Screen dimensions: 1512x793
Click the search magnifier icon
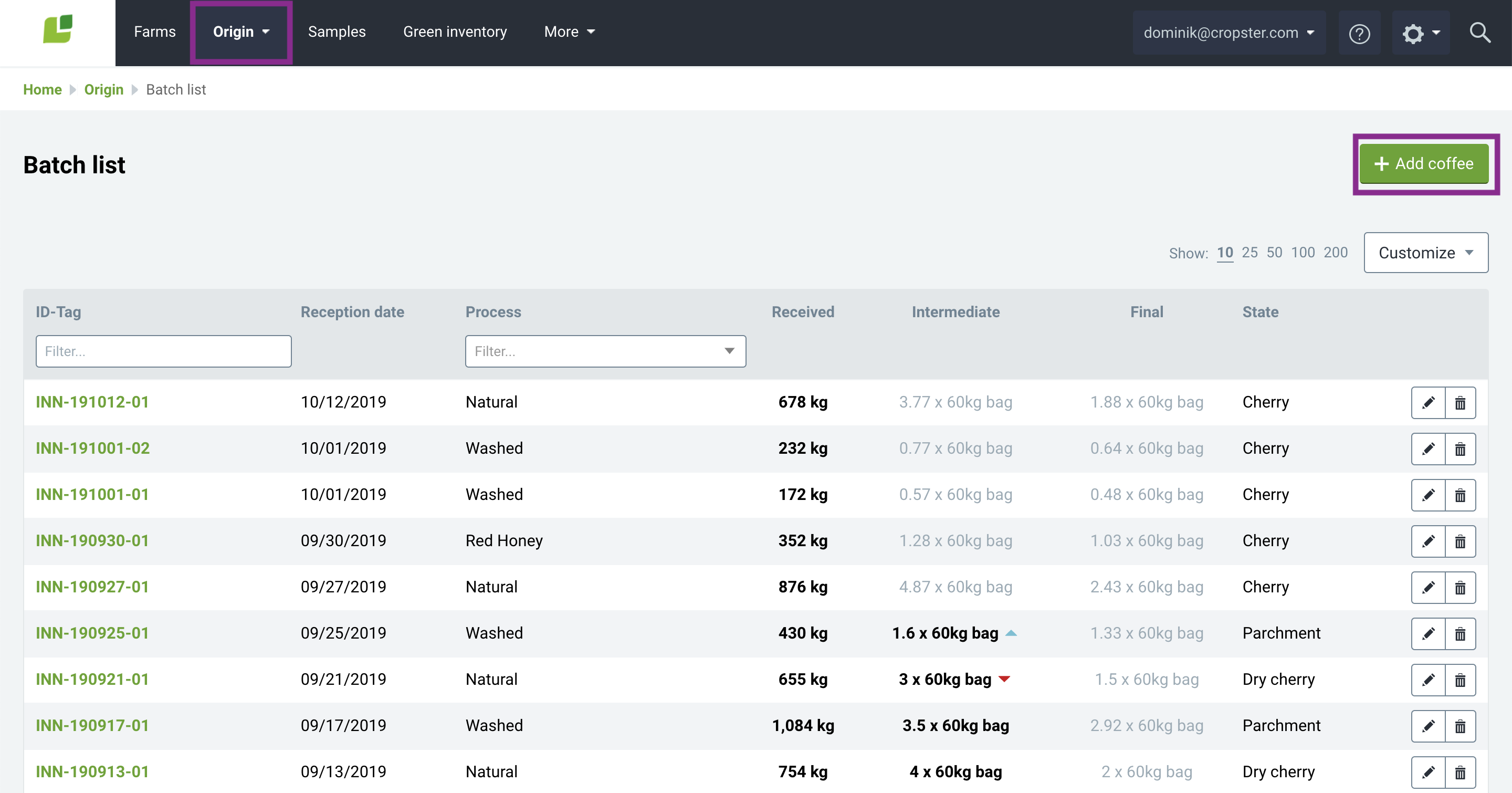pos(1480,33)
